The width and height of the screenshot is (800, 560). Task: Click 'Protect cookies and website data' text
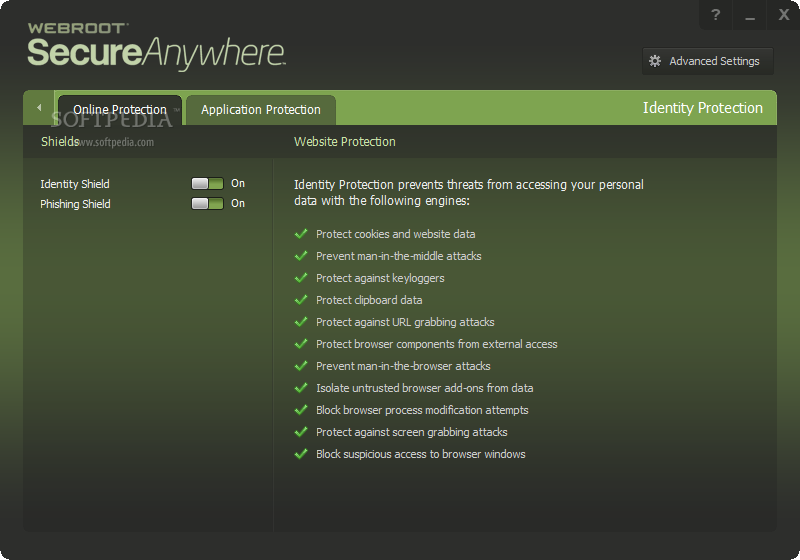[395, 234]
